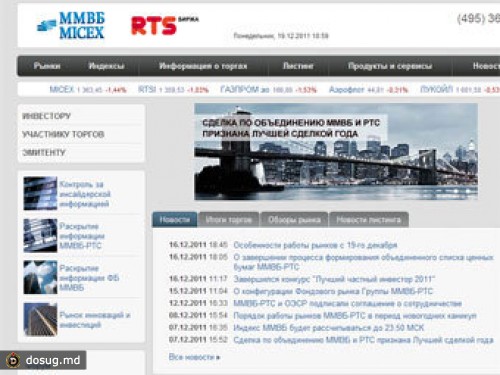Open the MMVB-RTS disclosure building thumbnail
The image size is (500, 375).
40,235
